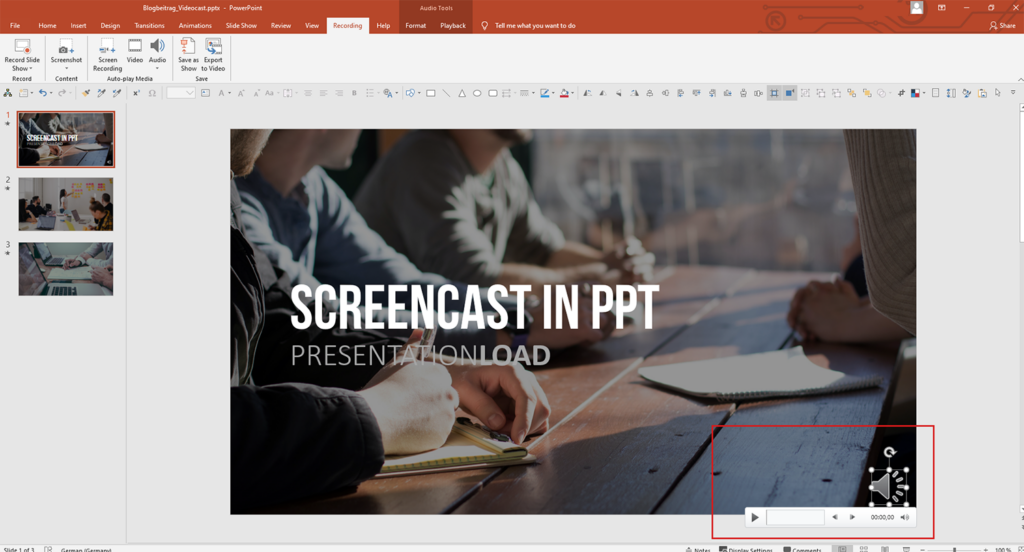1024x552 pixels.
Task: Insert the Omega symbol
Action: 152,93
